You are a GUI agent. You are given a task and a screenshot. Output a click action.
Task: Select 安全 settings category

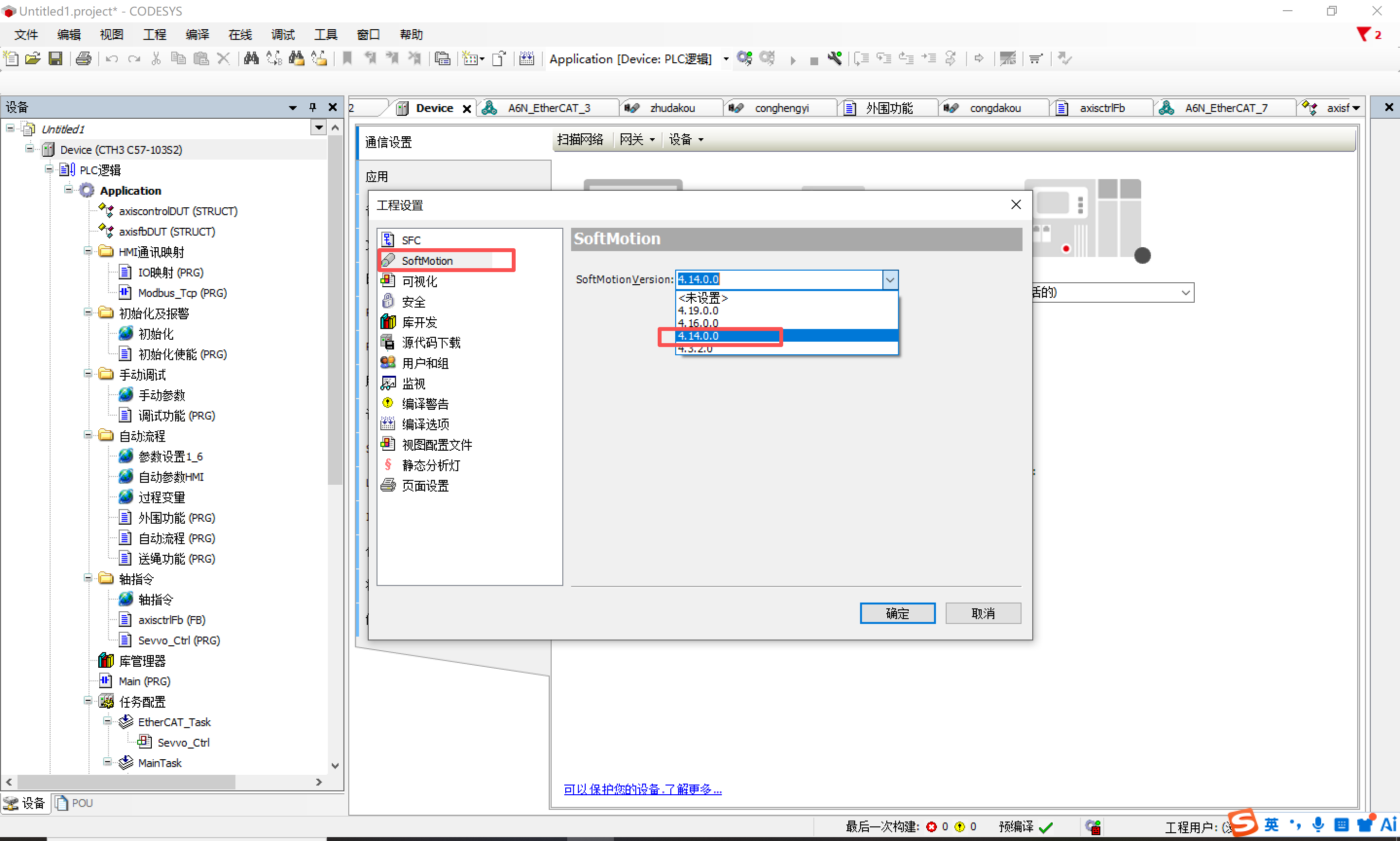click(413, 301)
